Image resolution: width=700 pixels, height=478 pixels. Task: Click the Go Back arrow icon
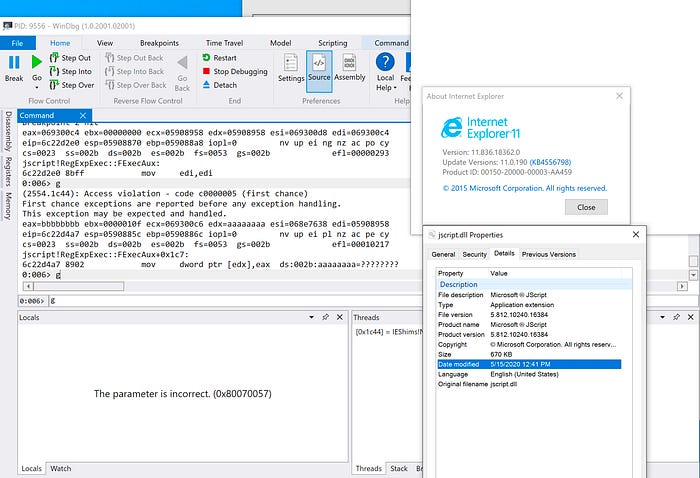click(182, 63)
